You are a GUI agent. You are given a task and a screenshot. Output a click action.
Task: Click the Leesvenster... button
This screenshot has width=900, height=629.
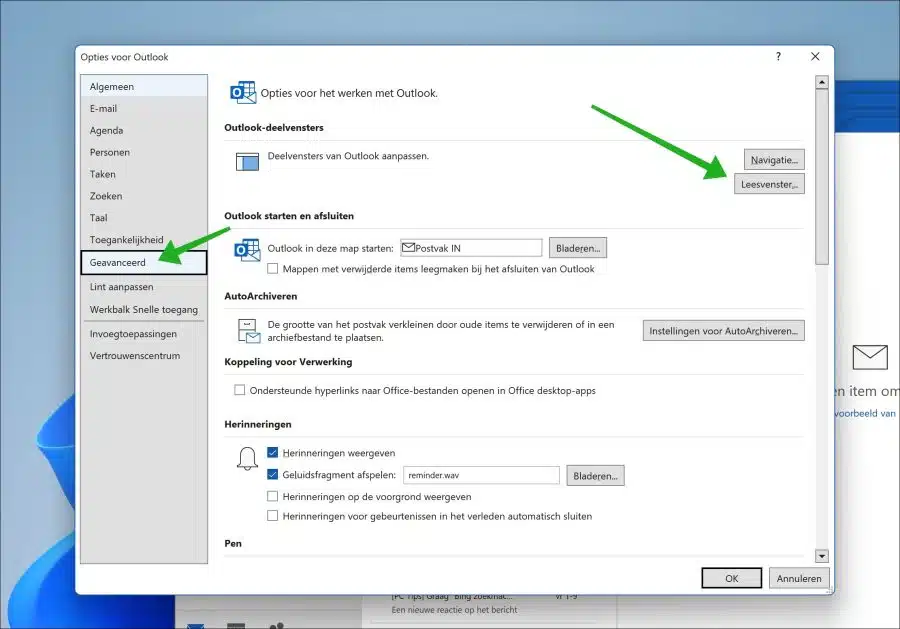[769, 184]
